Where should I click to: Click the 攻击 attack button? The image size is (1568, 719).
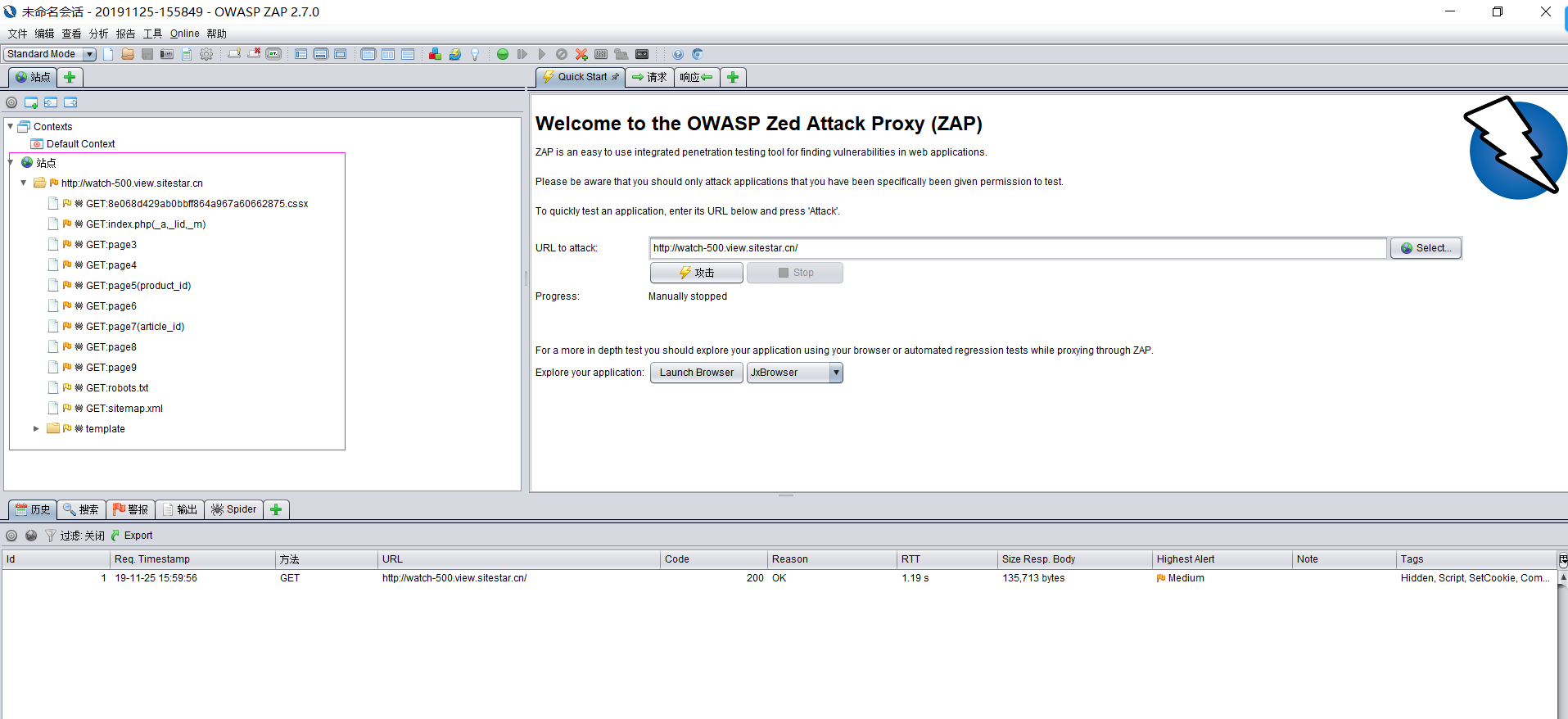pos(697,273)
